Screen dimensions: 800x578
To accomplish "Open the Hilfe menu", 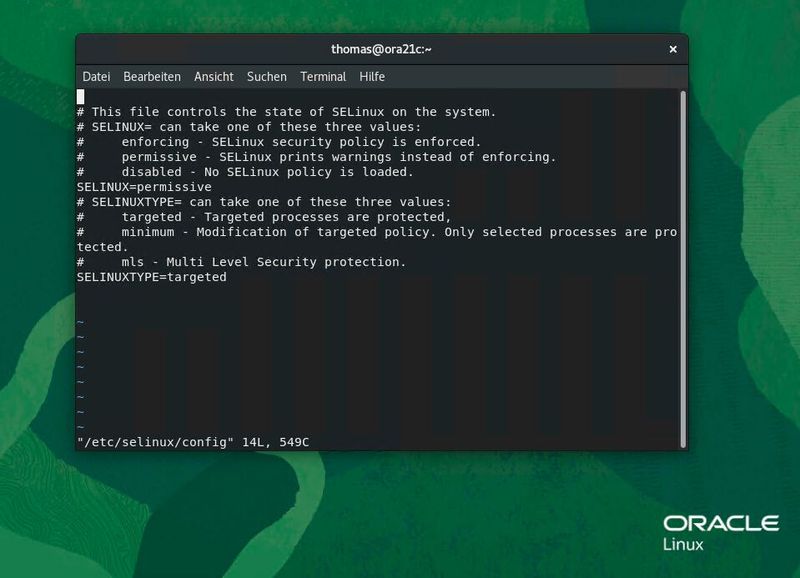I will point(370,77).
